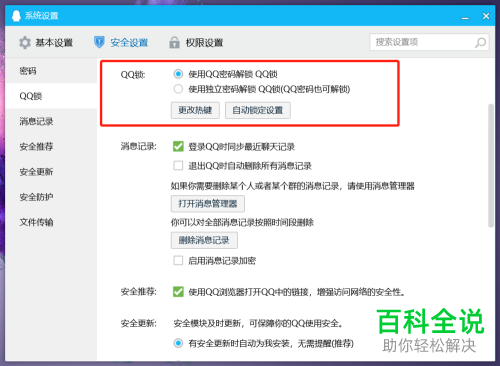Open 文件传输 sidebar item

pos(51,222)
